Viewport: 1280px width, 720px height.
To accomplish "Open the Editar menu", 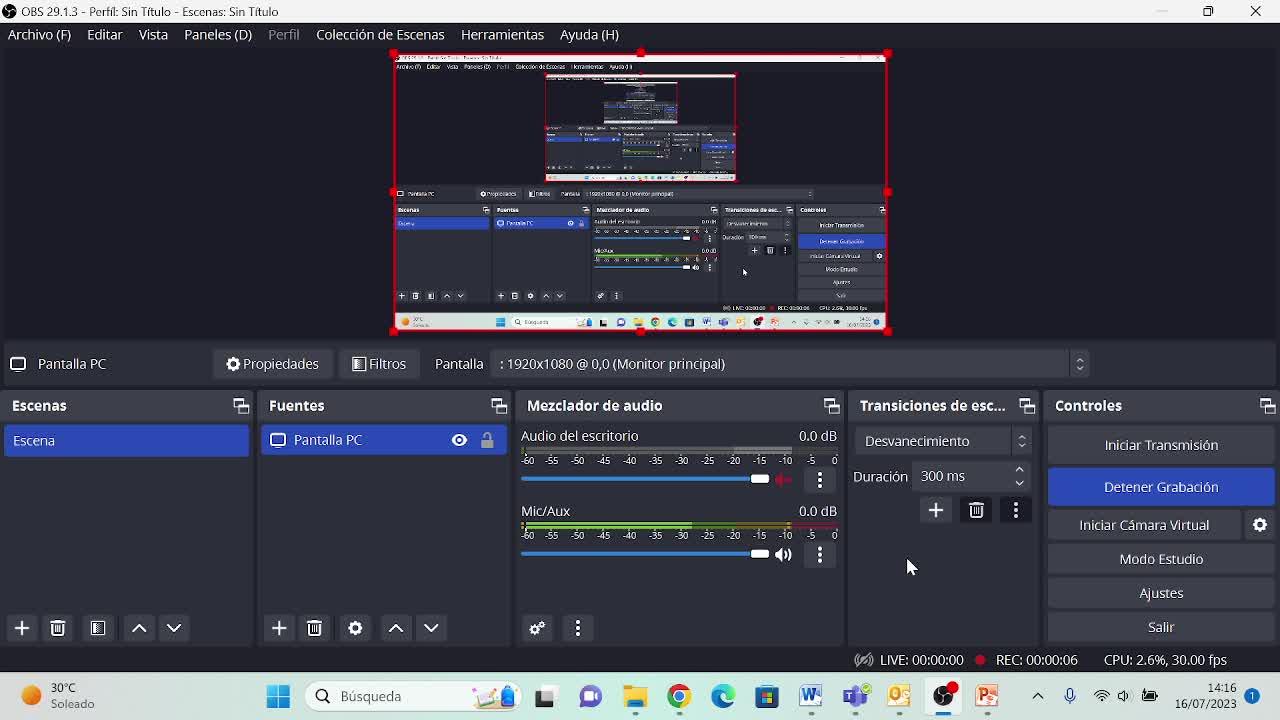I will pos(105,34).
